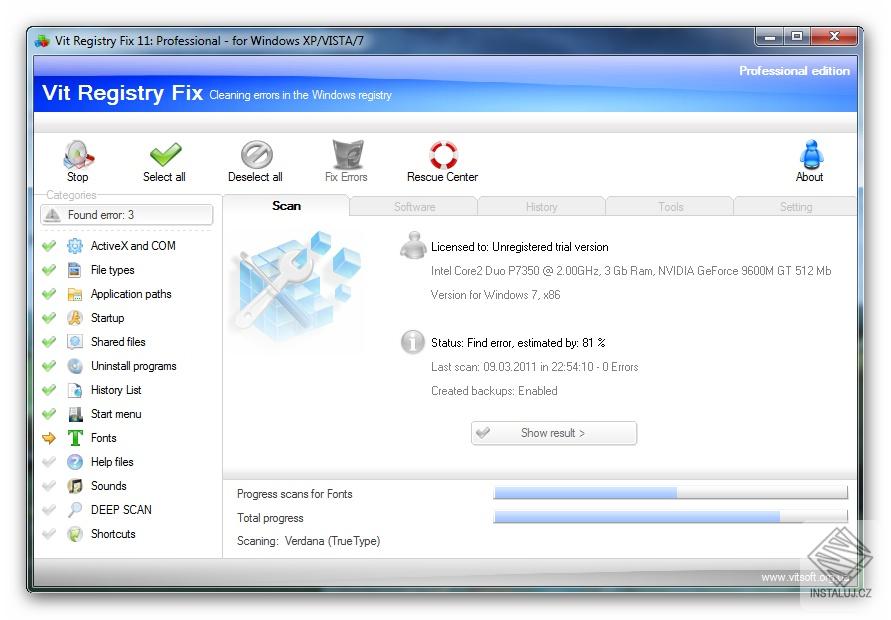Screen dimensions: 891x620
Task: Click 'Version for Windows 7, x86' text
Action: point(496,295)
